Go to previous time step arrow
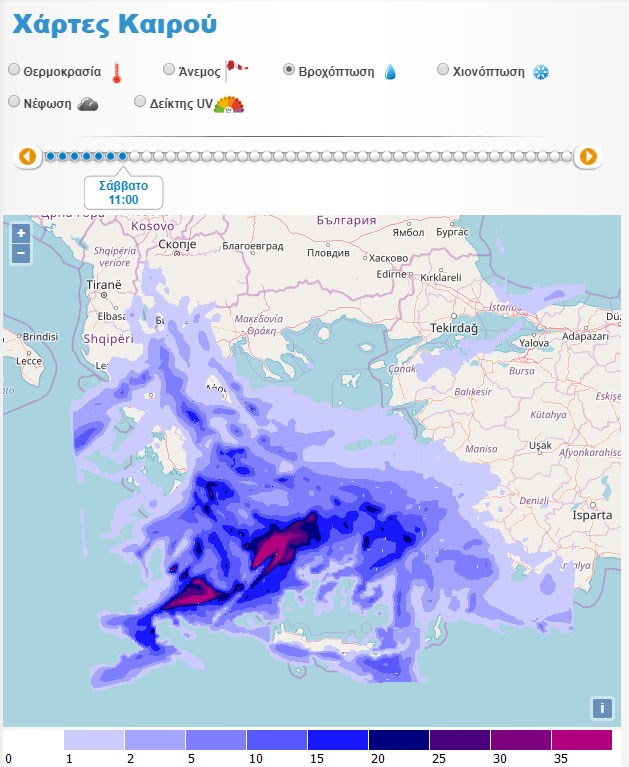The width and height of the screenshot is (629, 767). coord(27,157)
